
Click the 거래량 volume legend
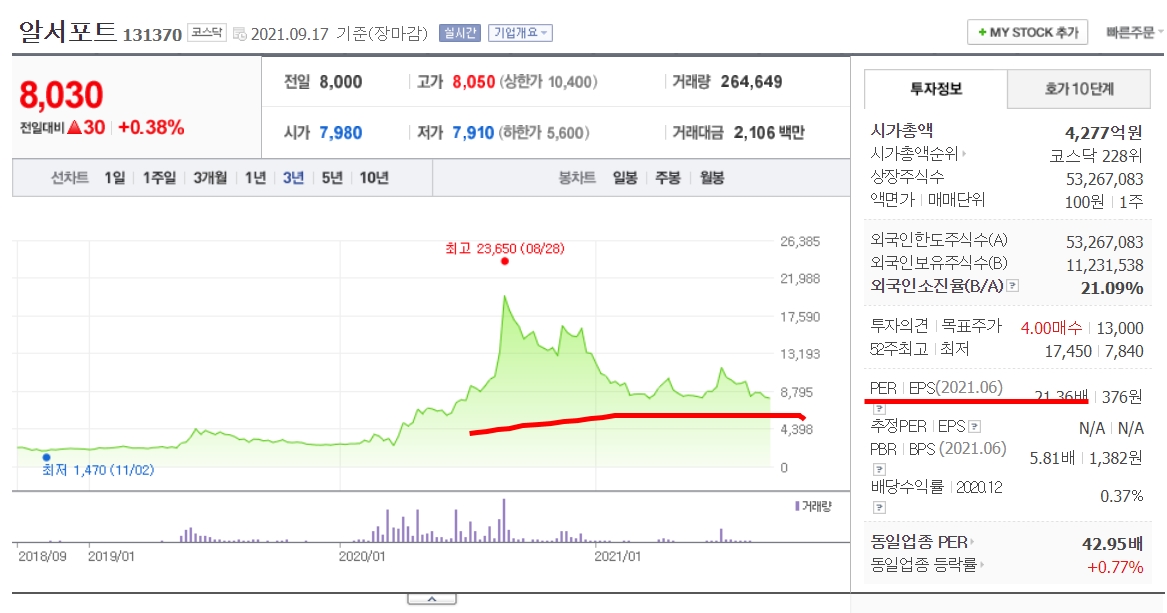pos(813,507)
